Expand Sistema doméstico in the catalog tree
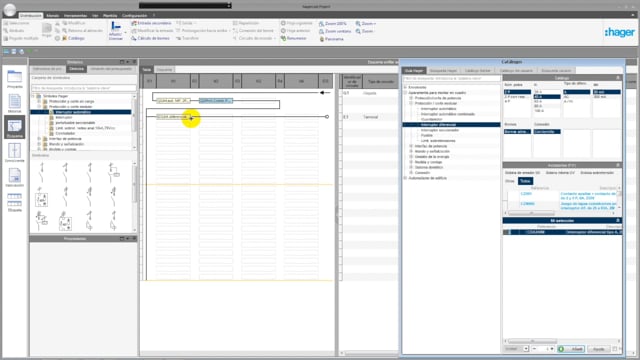Screen dimensions: 640x360 pyautogui.click(x=411, y=167)
